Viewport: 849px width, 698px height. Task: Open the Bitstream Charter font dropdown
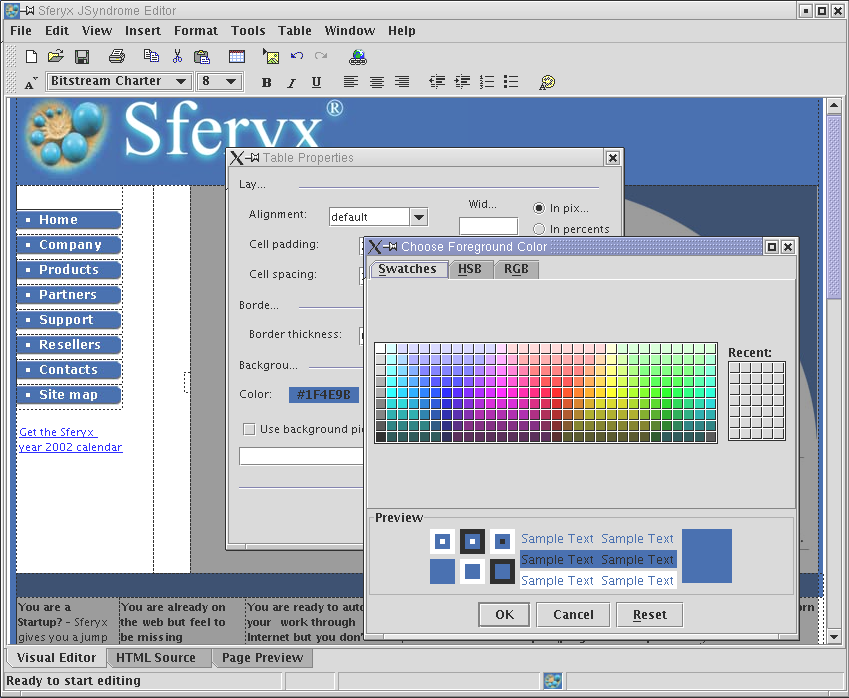point(181,81)
